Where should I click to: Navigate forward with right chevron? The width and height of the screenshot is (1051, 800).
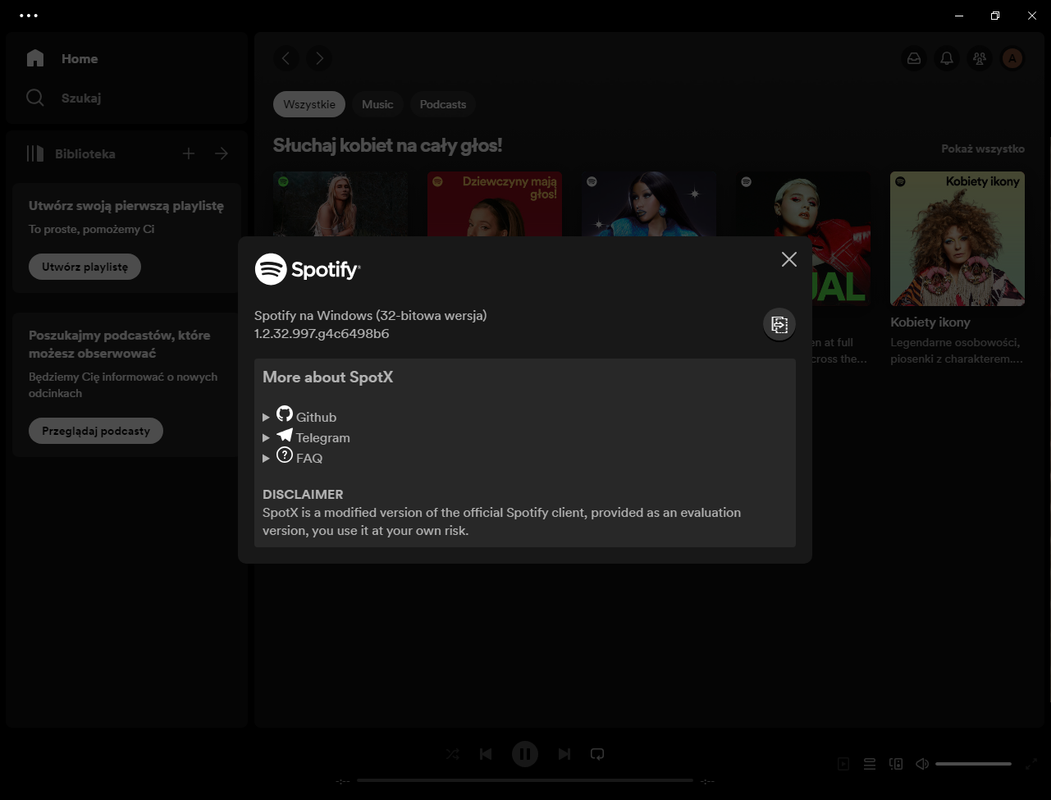tap(319, 58)
